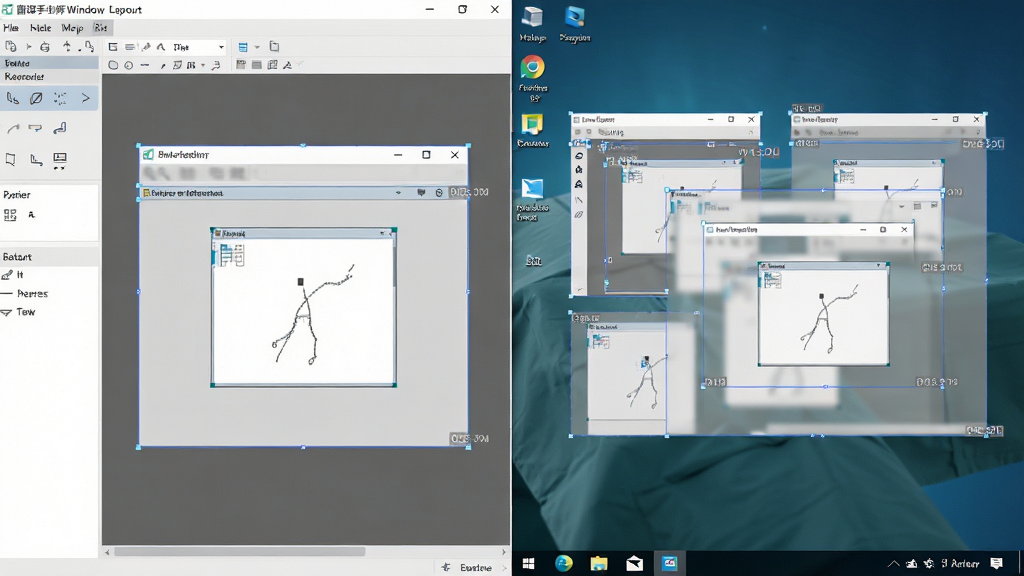
Task: Select the pen icon beside the font box
Action: coord(146,47)
